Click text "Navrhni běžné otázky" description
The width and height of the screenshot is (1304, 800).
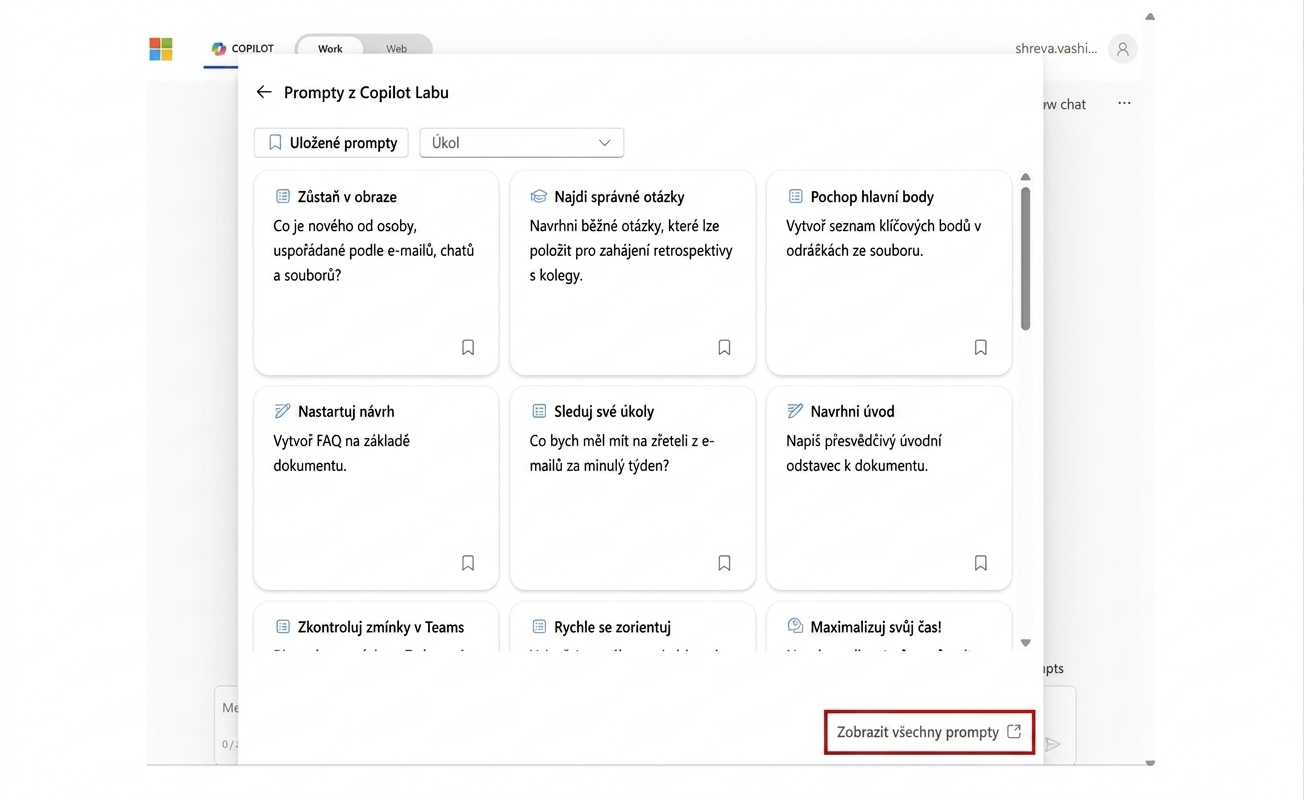pos(631,250)
